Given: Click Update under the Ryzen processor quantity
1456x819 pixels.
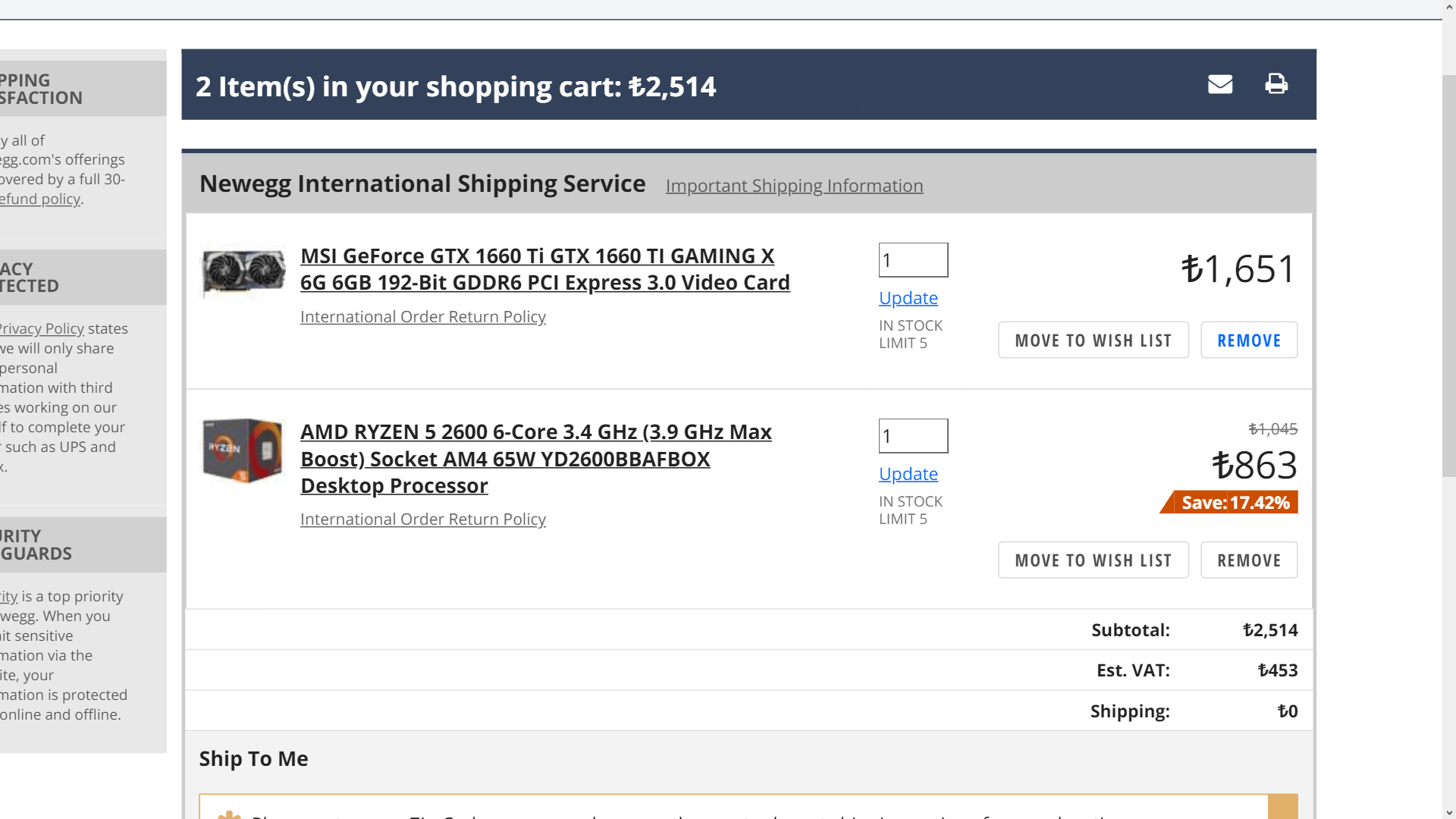Looking at the screenshot, I should (908, 474).
